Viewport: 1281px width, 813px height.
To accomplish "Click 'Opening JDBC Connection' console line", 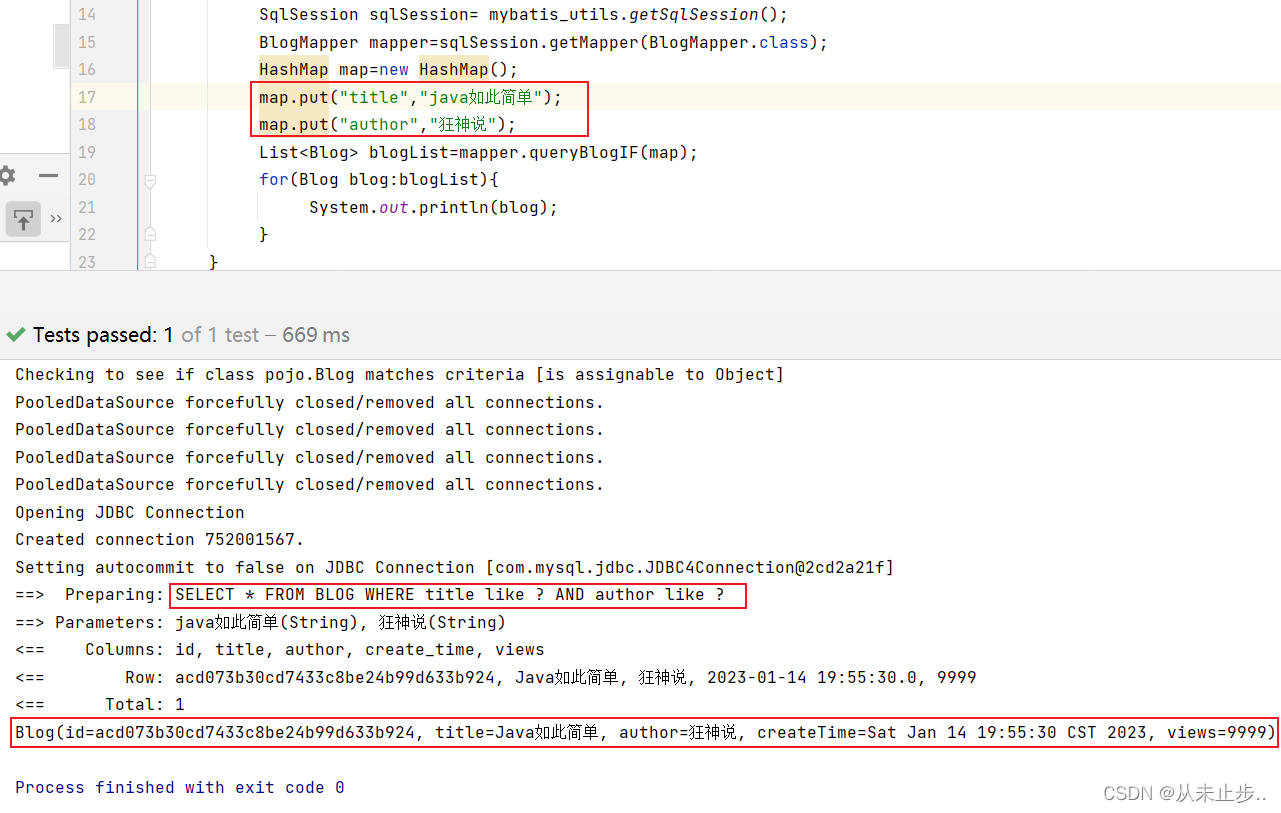I will click(x=129, y=512).
